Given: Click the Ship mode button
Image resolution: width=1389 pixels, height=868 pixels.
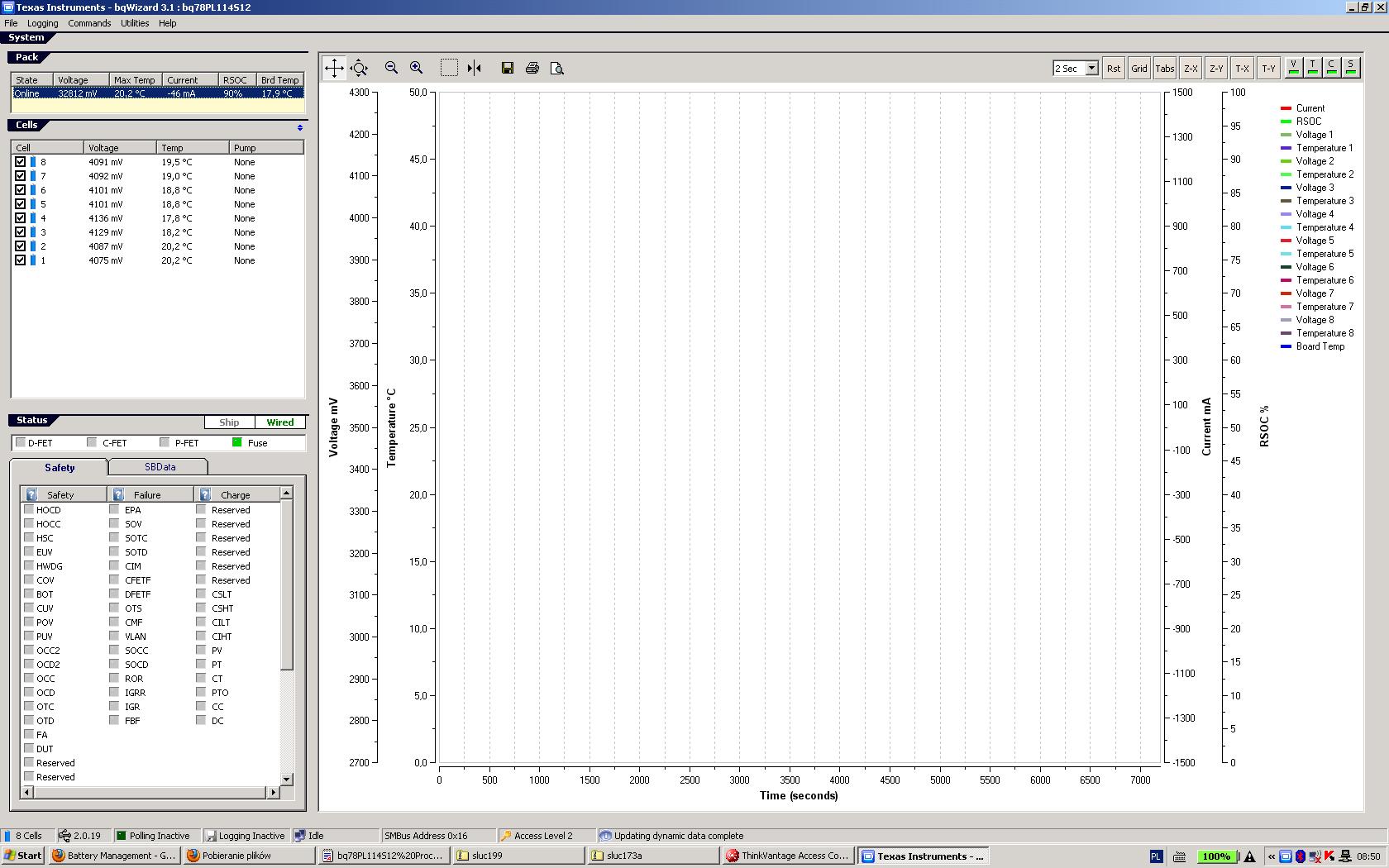Looking at the screenshot, I should (230, 422).
